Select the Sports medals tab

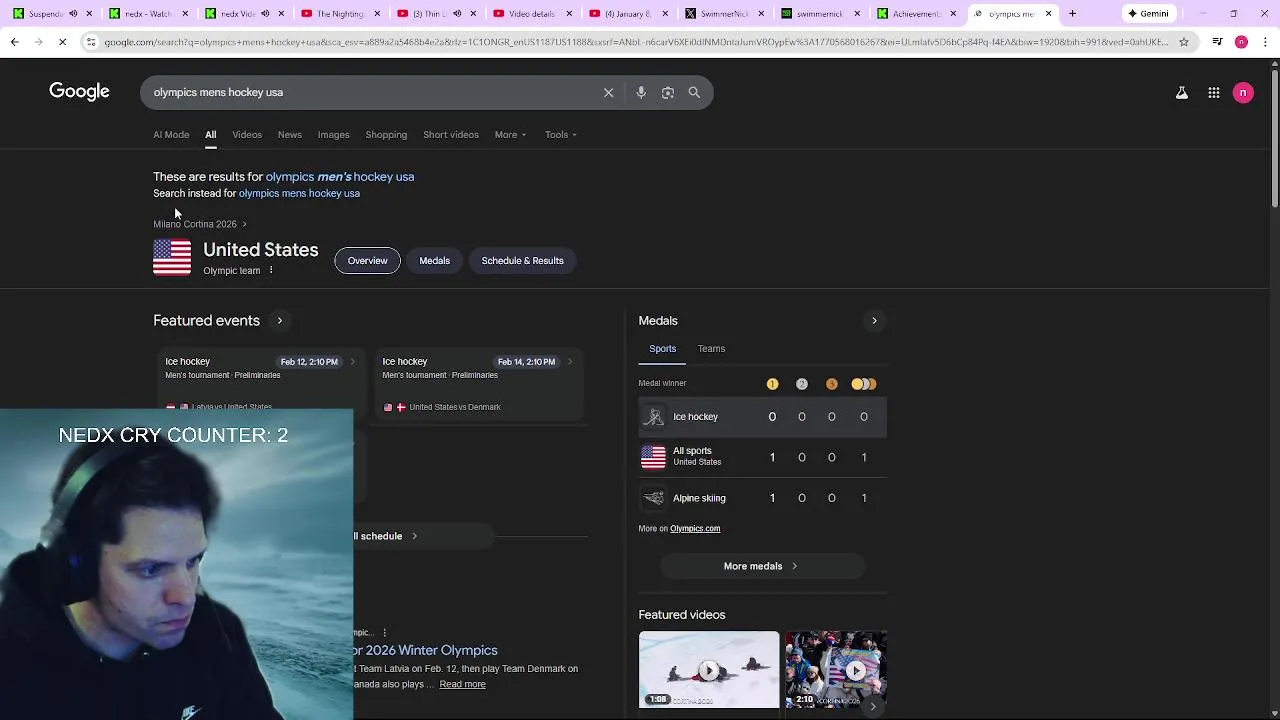(x=663, y=349)
